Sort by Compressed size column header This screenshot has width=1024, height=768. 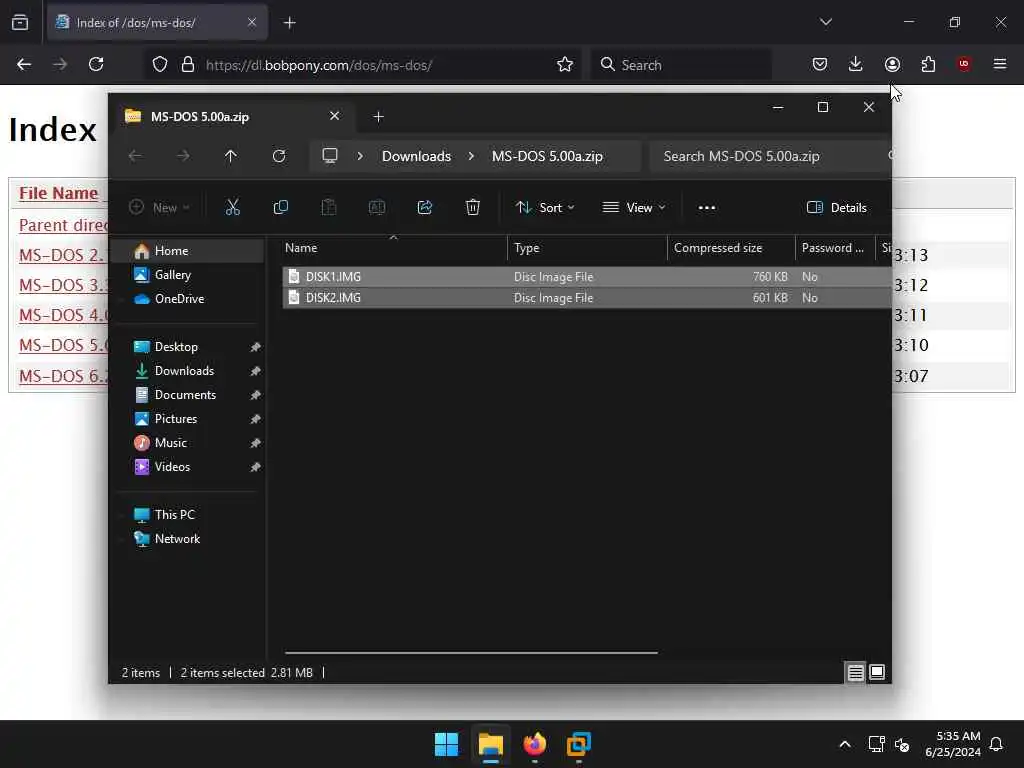click(x=731, y=248)
